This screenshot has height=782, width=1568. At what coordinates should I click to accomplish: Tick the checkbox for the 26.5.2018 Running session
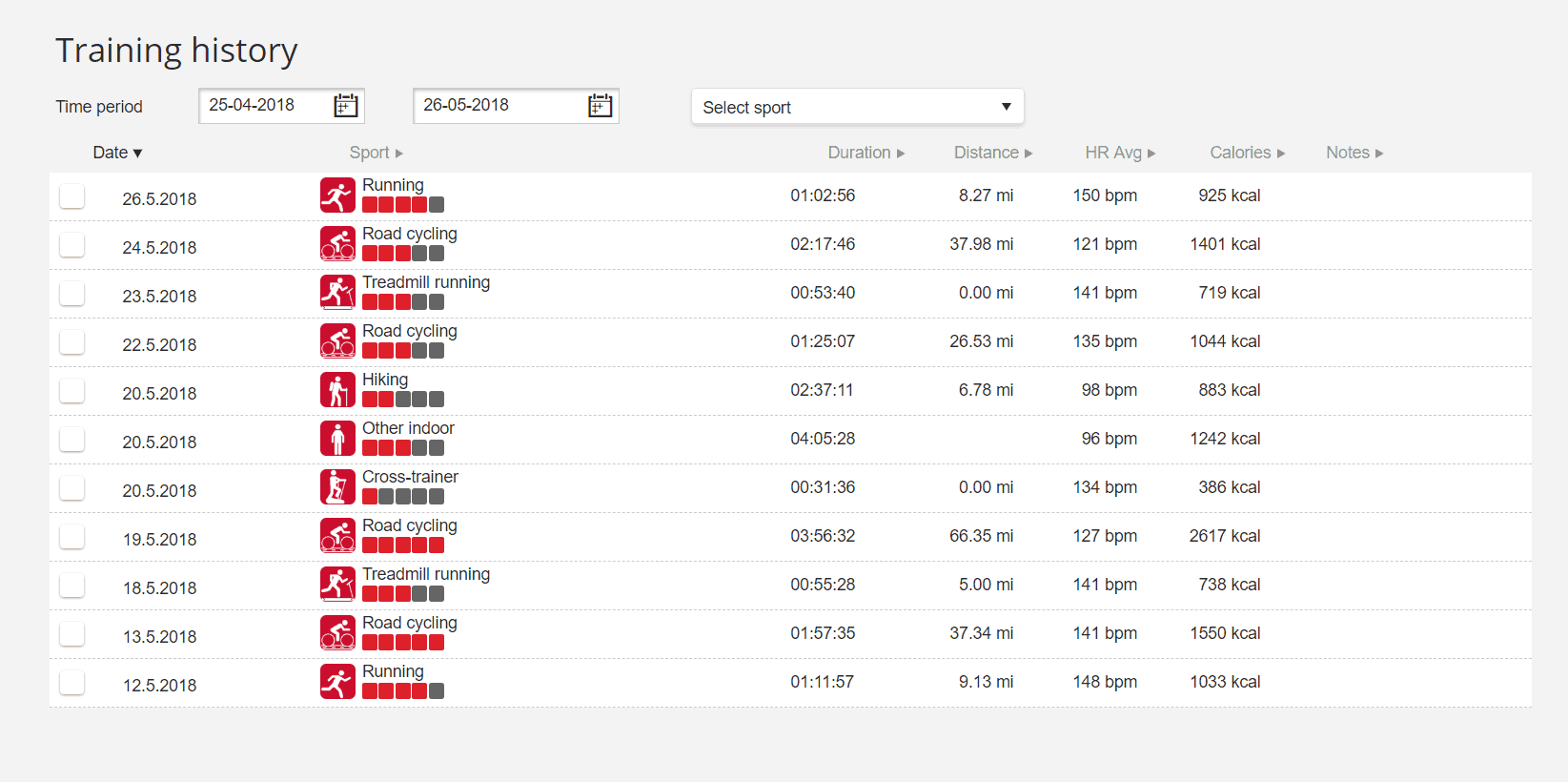72,196
